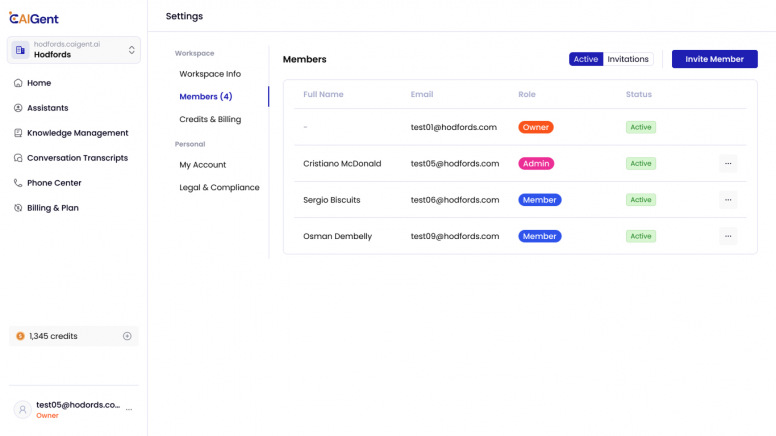Click the Invite Member button

714,59
